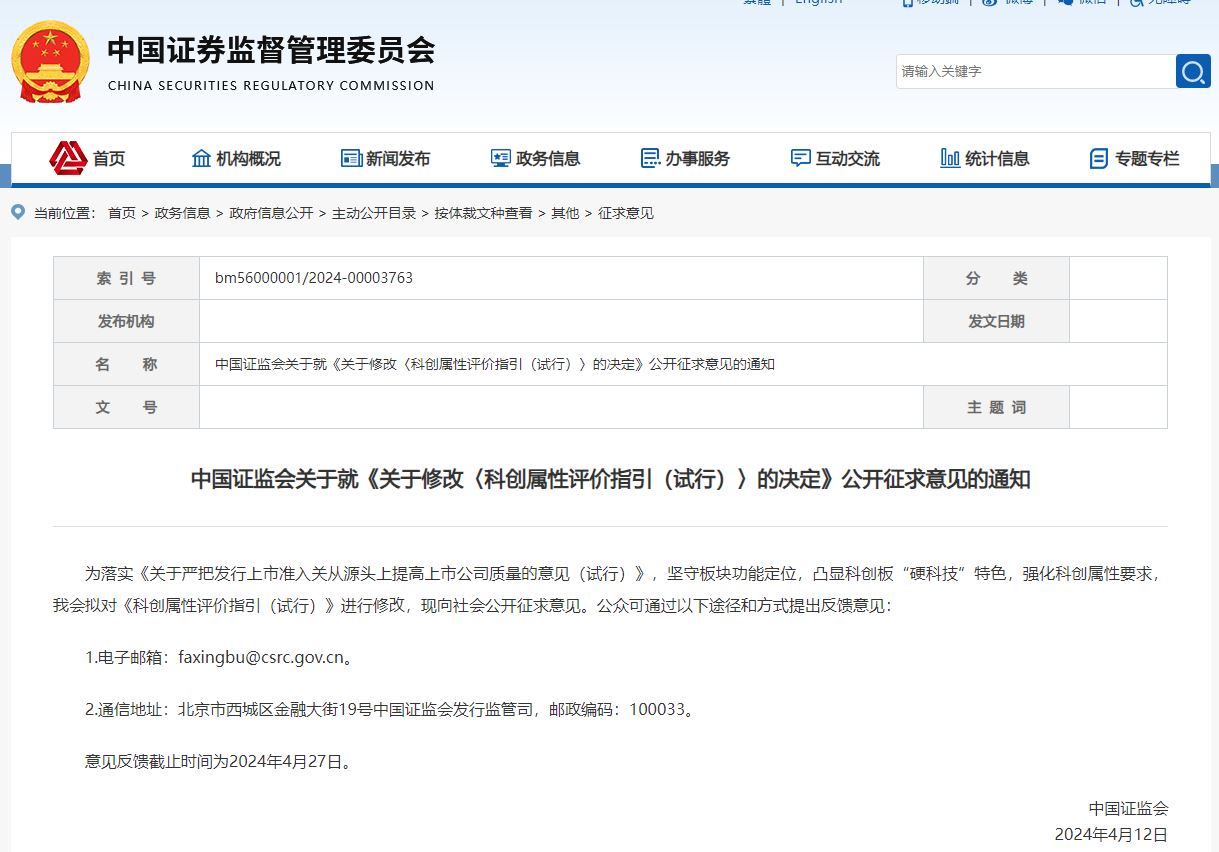Click the chat bubble icon for 互动交流
The width and height of the screenshot is (1219, 852).
pos(800,158)
